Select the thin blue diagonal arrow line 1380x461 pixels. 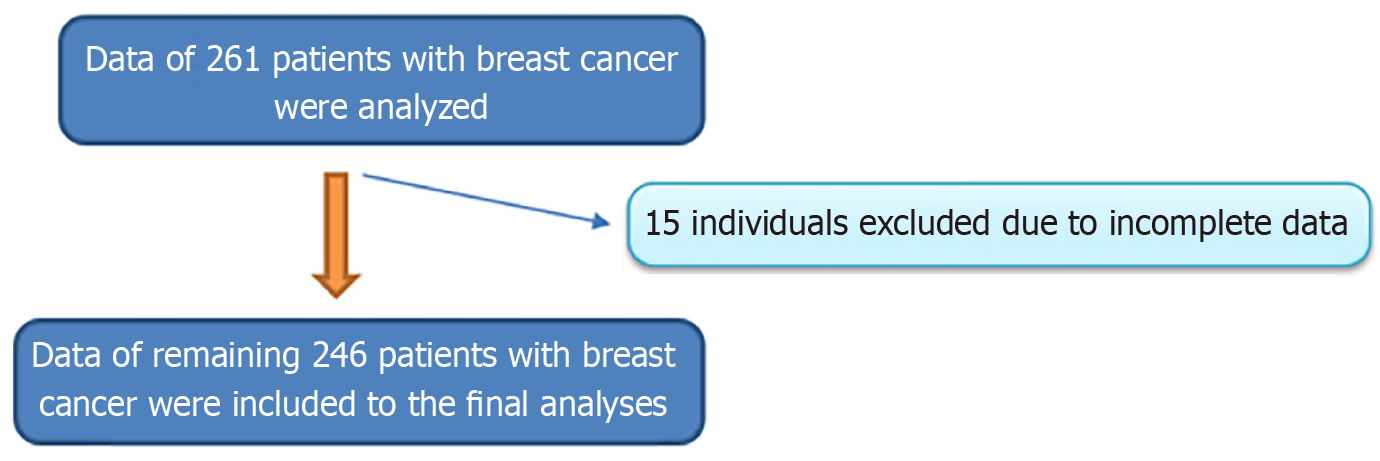(x=484, y=200)
